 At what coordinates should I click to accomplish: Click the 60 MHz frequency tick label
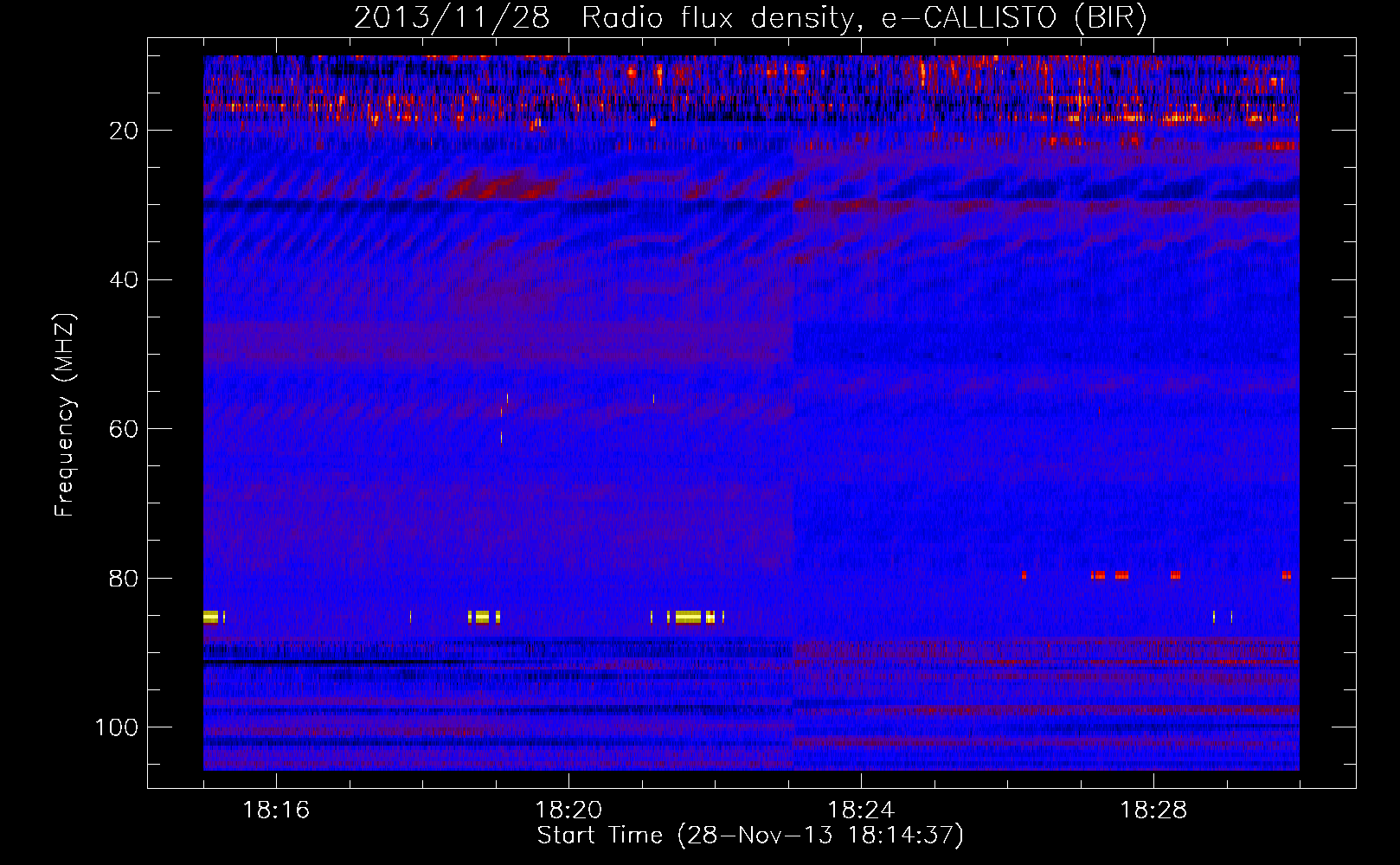pyautogui.click(x=125, y=429)
